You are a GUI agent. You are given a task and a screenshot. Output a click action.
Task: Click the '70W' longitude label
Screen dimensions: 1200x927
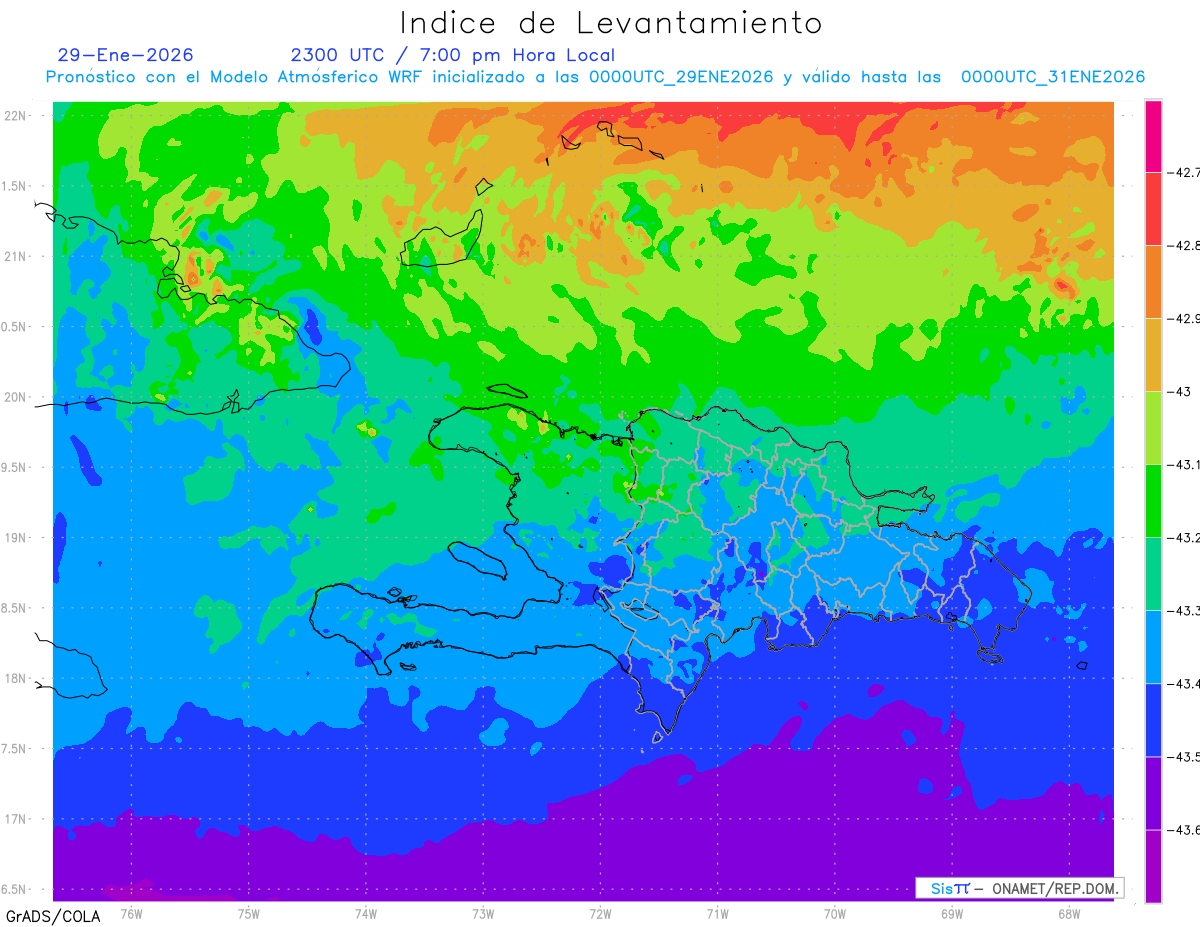[835, 913]
